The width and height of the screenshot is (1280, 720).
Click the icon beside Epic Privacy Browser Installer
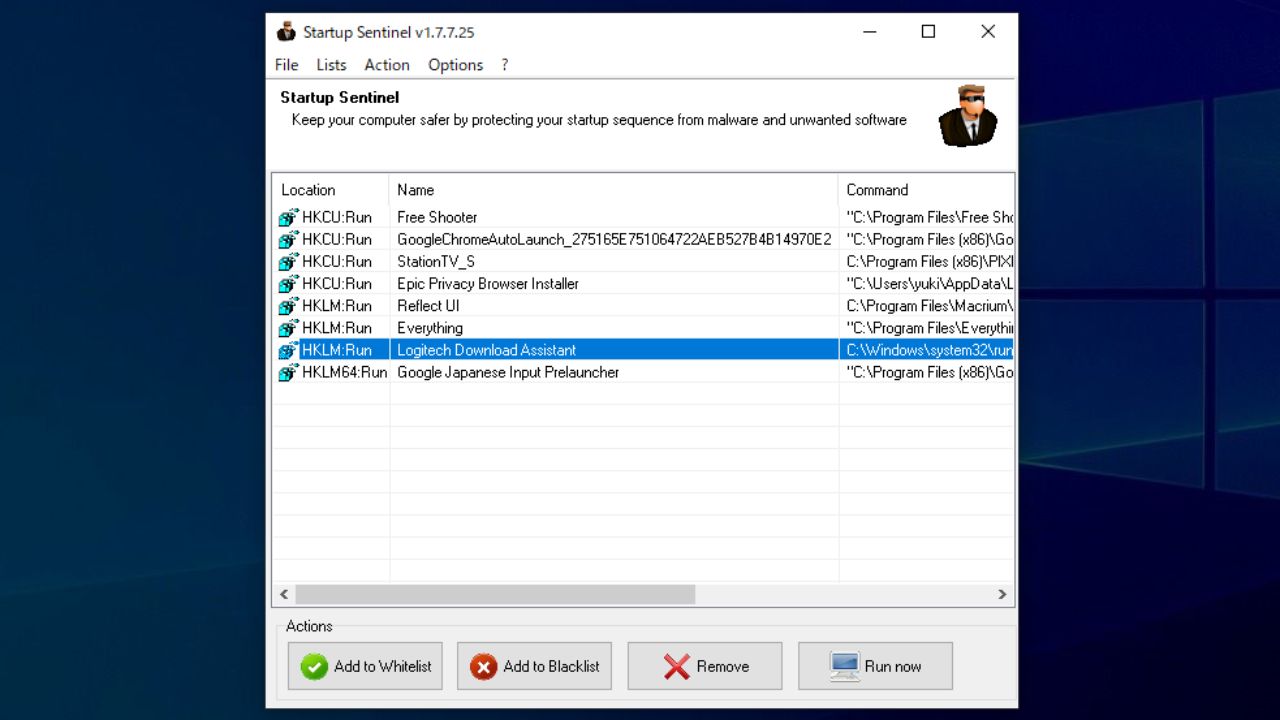[288, 283]
